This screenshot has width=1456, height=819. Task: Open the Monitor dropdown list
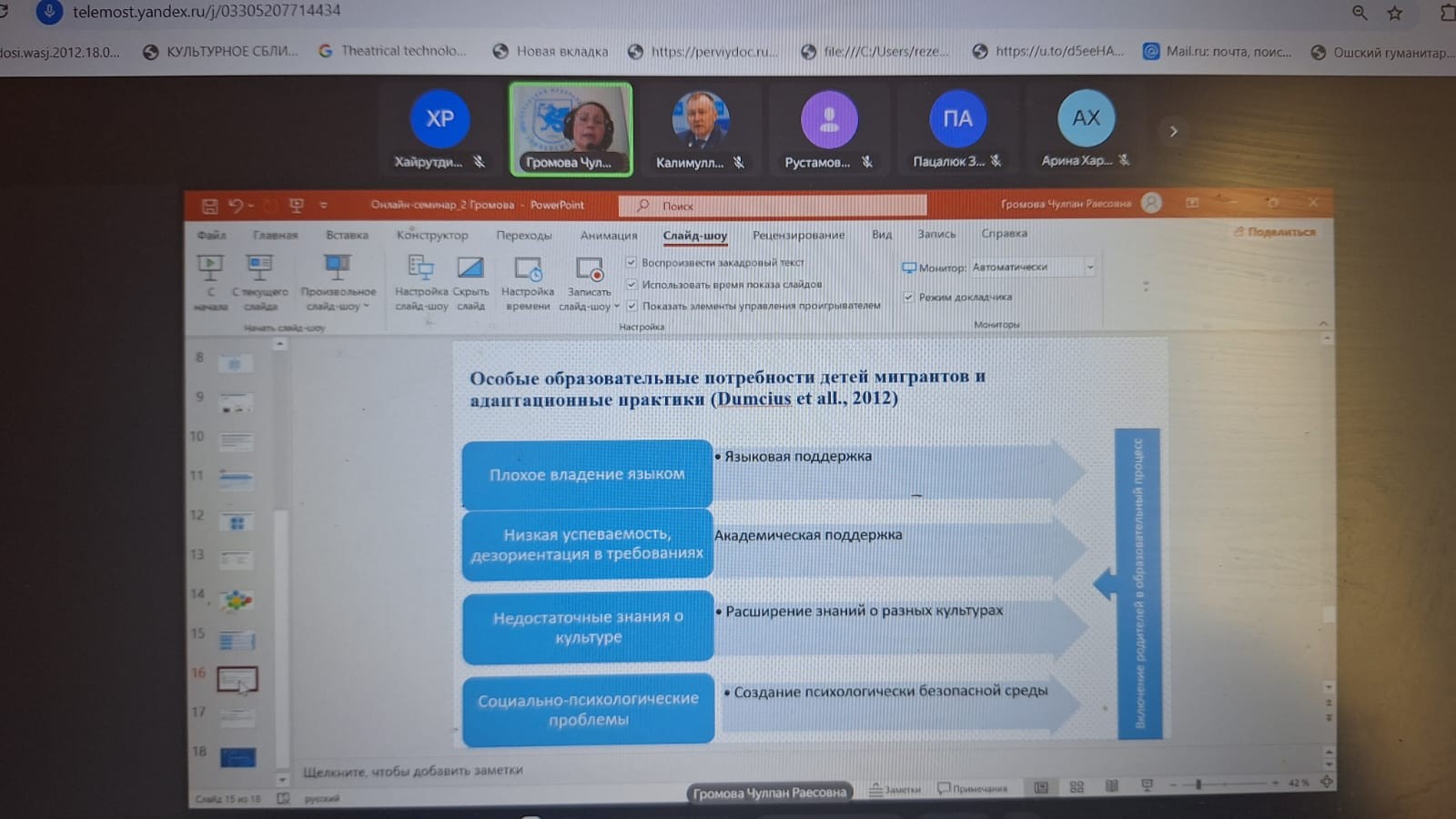(x=1089, y=268)
